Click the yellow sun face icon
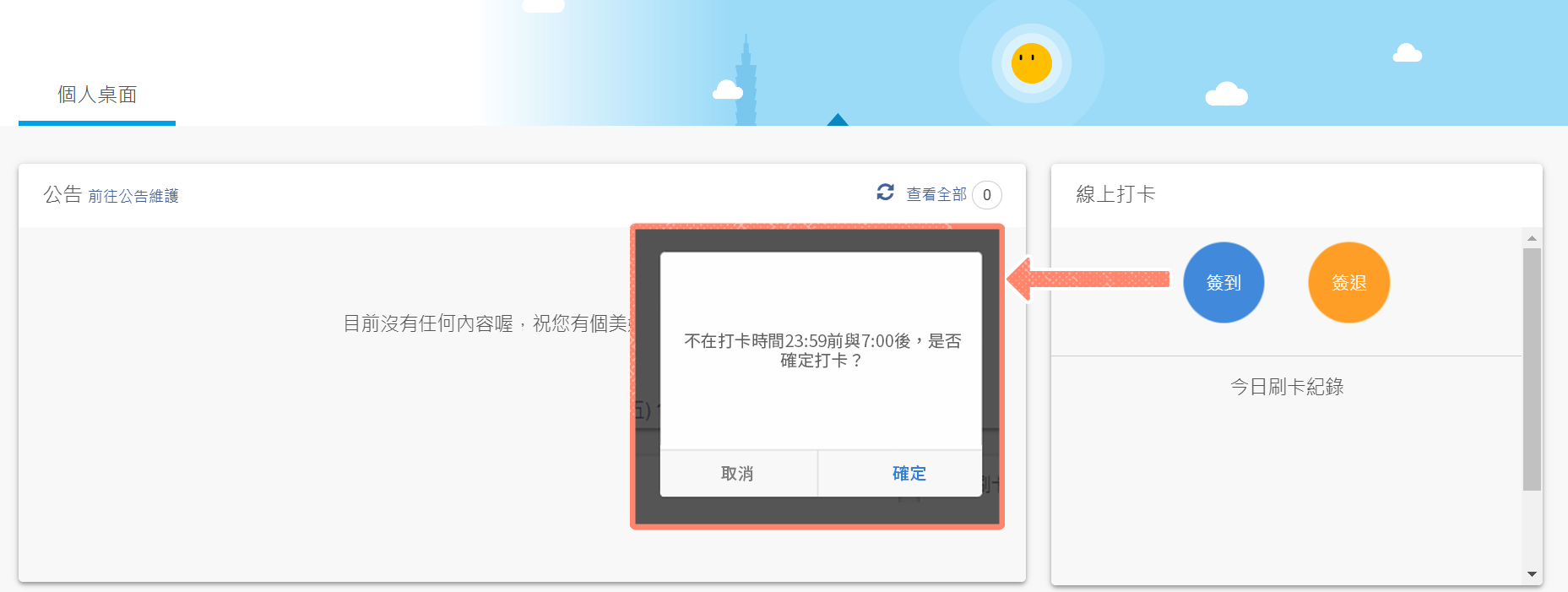 click(x=1031, y=63)
